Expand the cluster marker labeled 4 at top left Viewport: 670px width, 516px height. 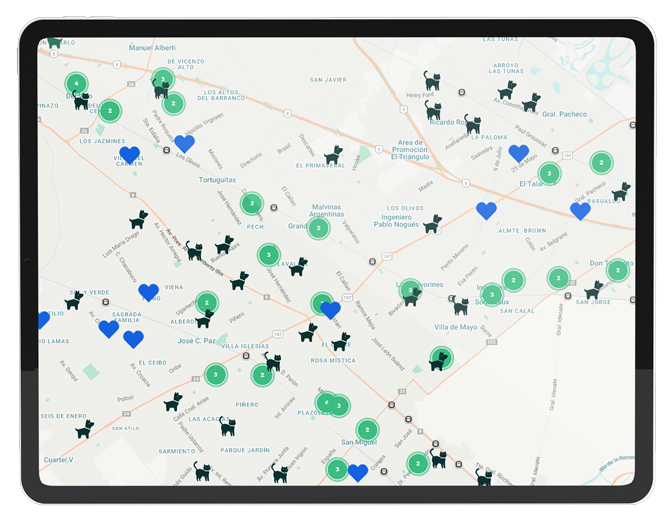click(76, 83)
